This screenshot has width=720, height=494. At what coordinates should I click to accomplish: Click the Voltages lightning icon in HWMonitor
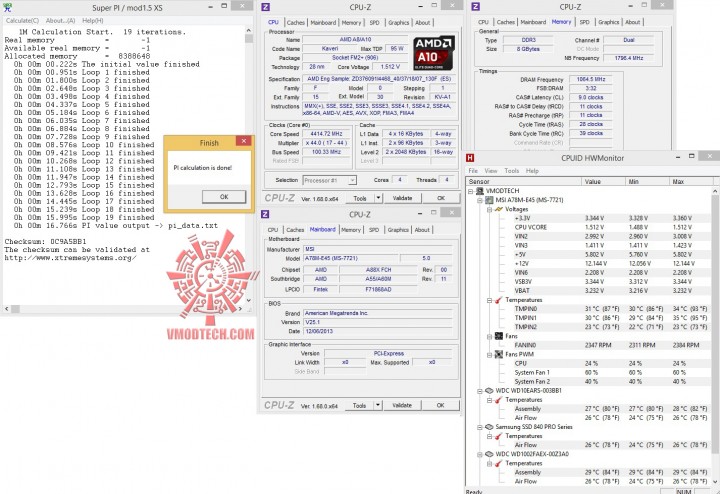499,209
